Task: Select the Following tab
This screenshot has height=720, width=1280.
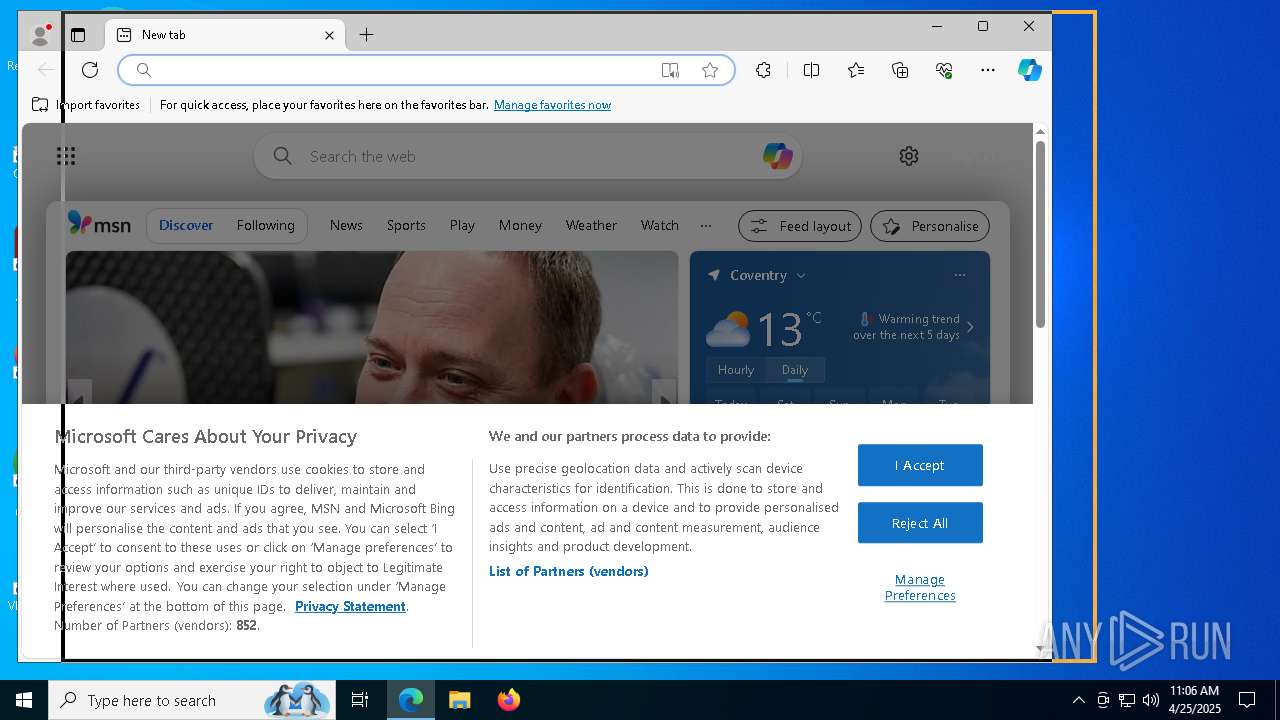Action: tap(266, 226)
